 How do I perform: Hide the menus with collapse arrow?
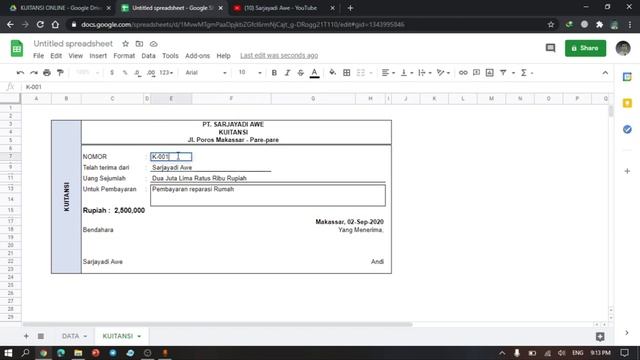coord(605,73)
